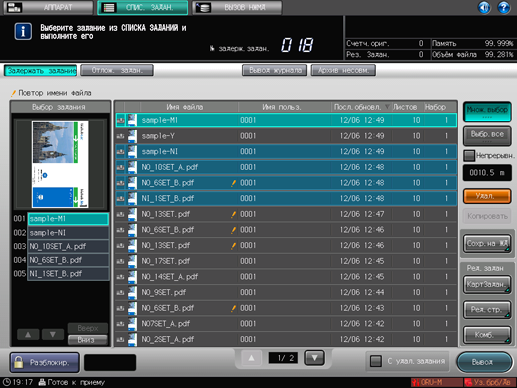
Task: Click the Select All button
Action: (x=487, y=135)
